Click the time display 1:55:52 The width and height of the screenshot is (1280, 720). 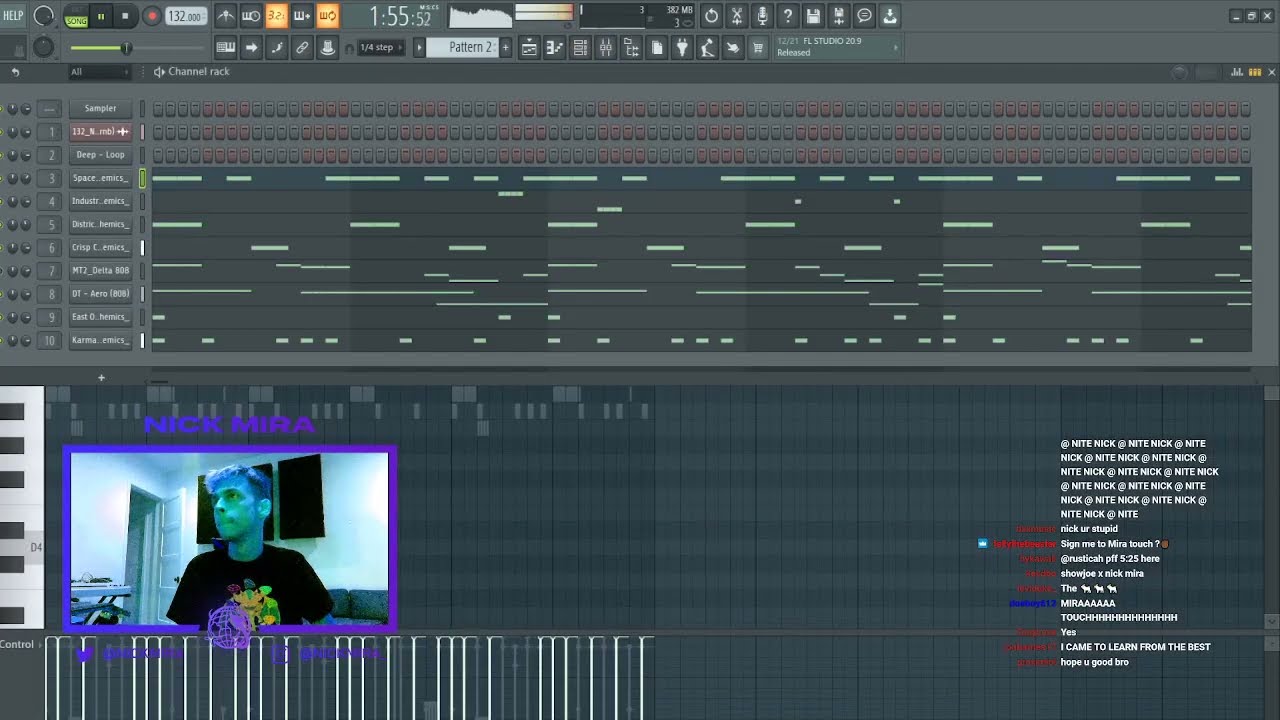pos(400,16)
